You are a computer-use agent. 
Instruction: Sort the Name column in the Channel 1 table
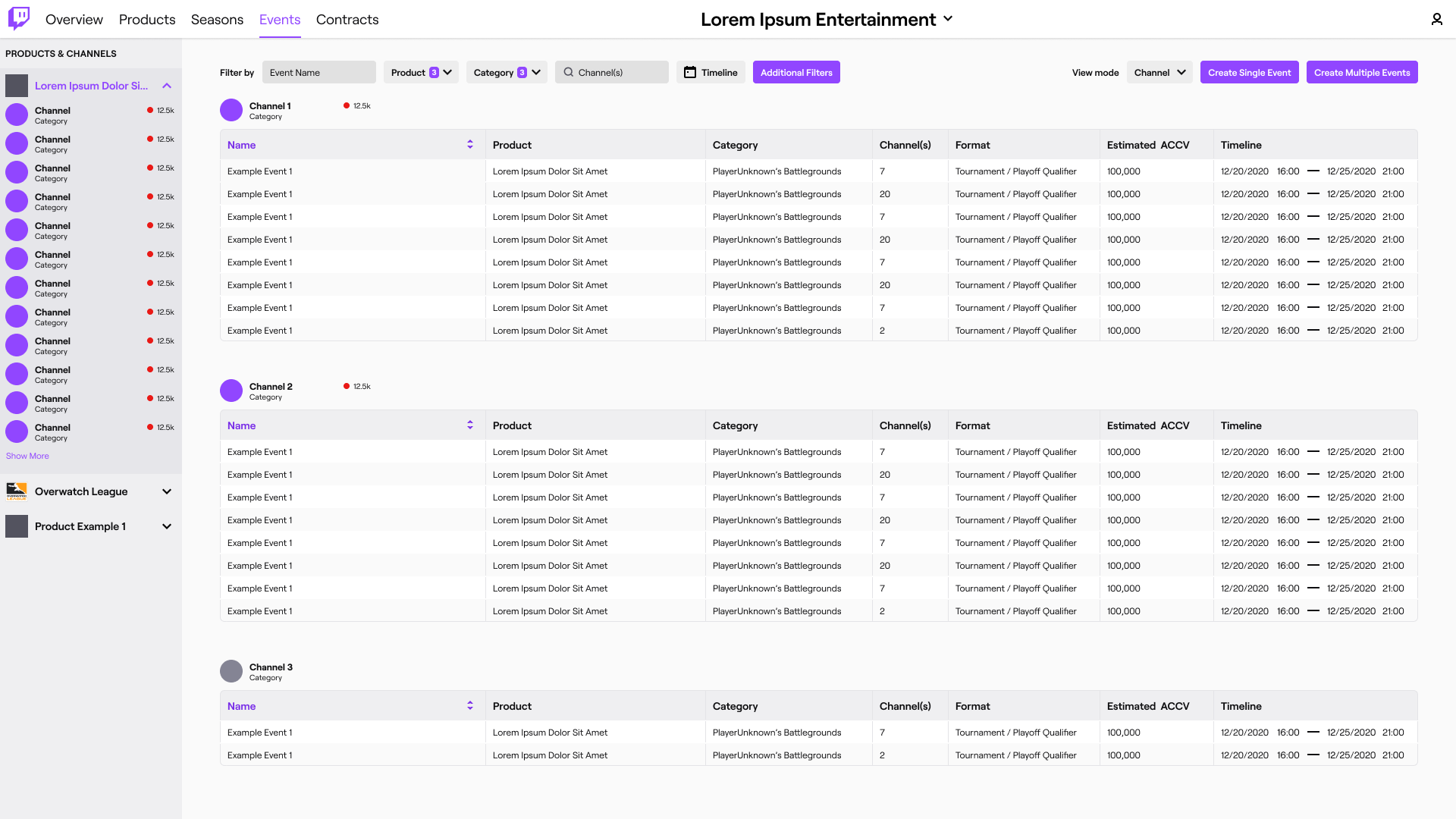470,143
